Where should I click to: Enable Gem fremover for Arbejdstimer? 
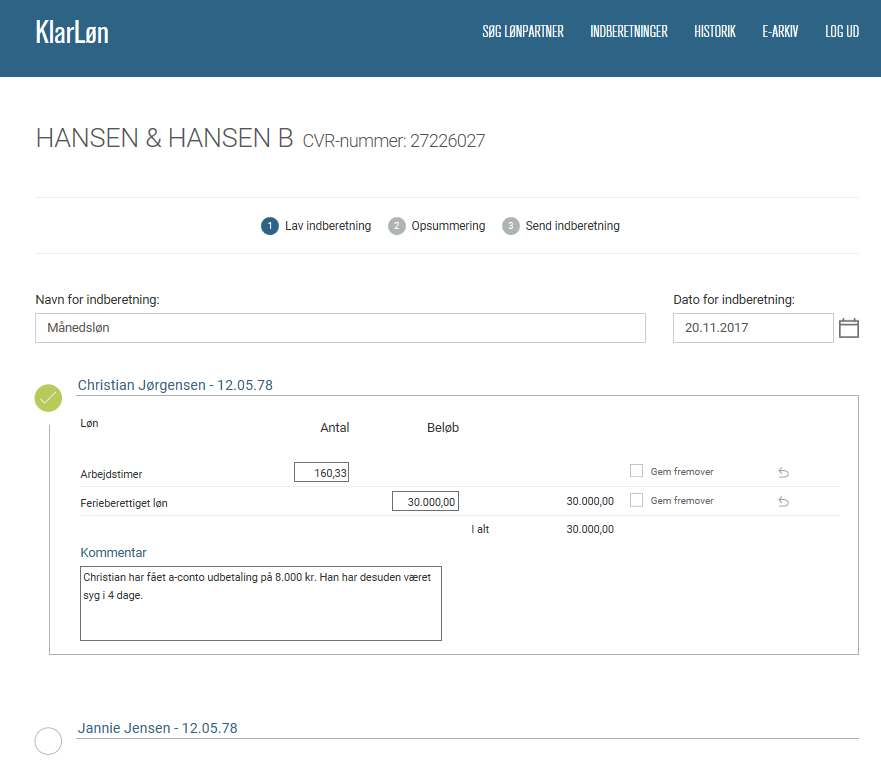[x=636, y=471]
